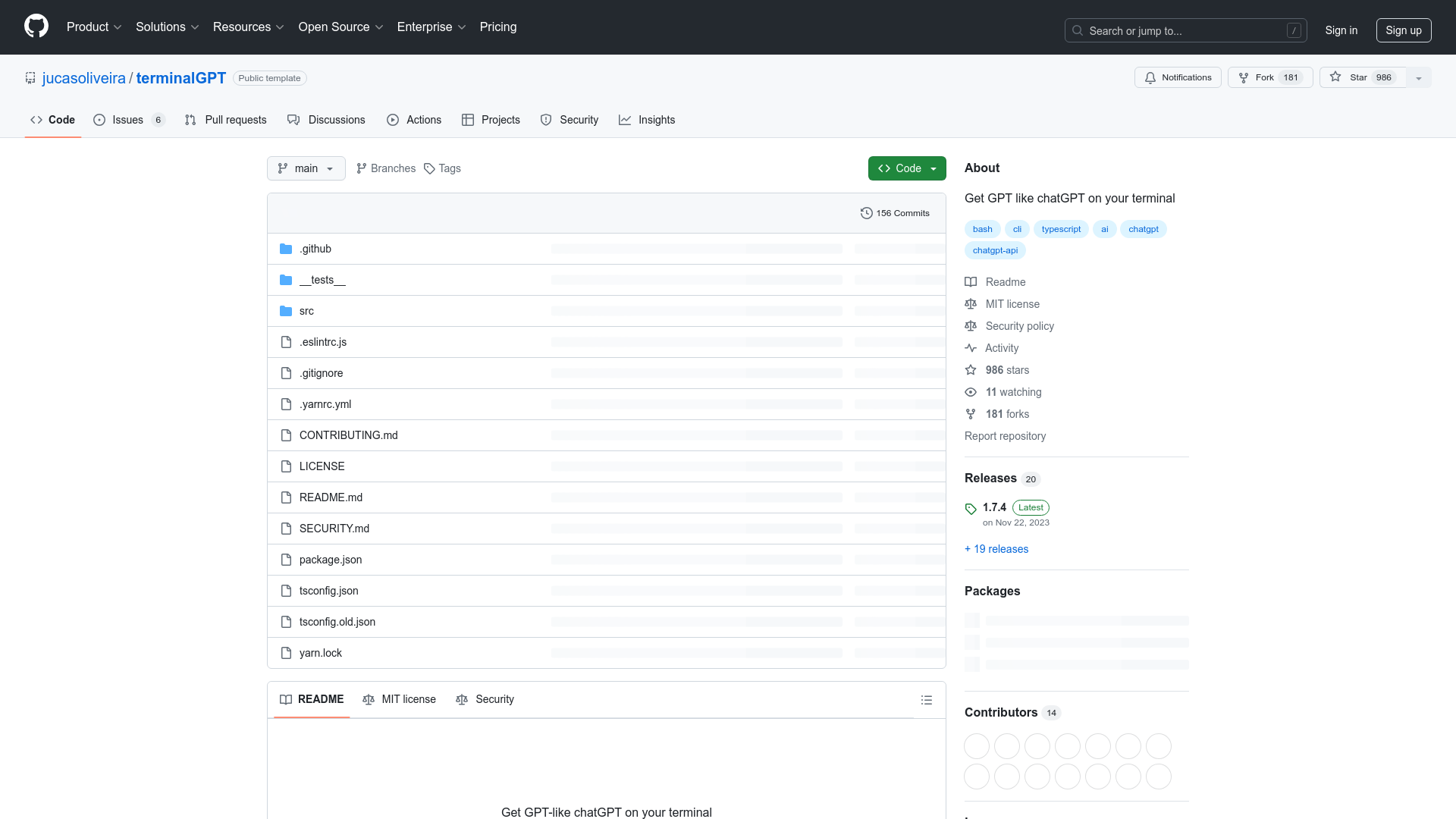1456x819 pixels.
Task: Expand the main branch selector
Action: (306, 168)
